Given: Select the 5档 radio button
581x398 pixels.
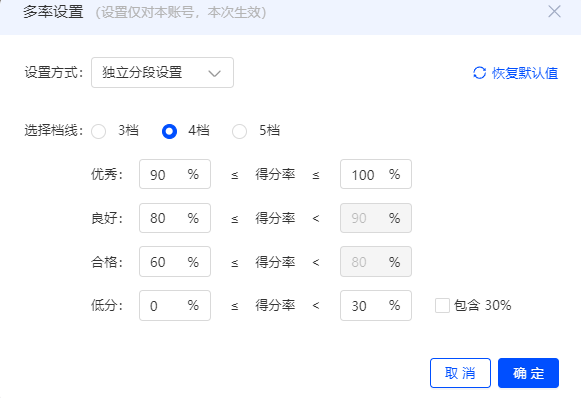Looking at the screenshot, I should tap(239, 131).
